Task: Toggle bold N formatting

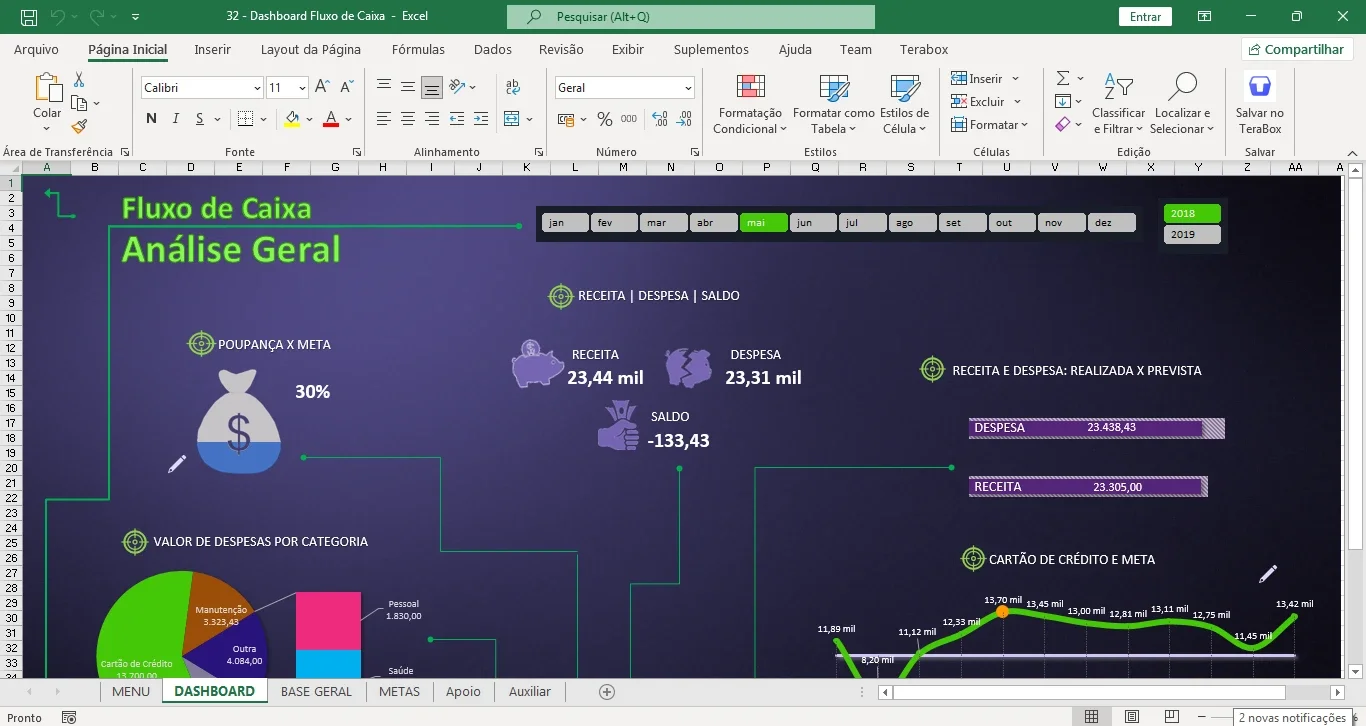Action: click(151, 119)
